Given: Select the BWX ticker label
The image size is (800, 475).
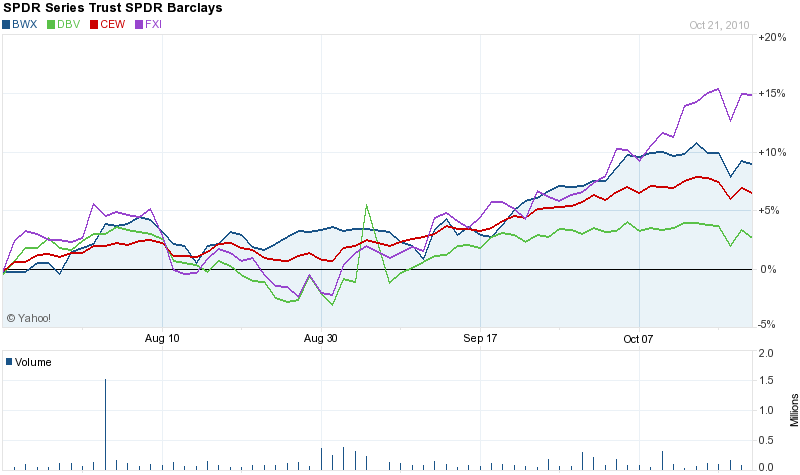Looking at the screenshot, I should point(24,24).
